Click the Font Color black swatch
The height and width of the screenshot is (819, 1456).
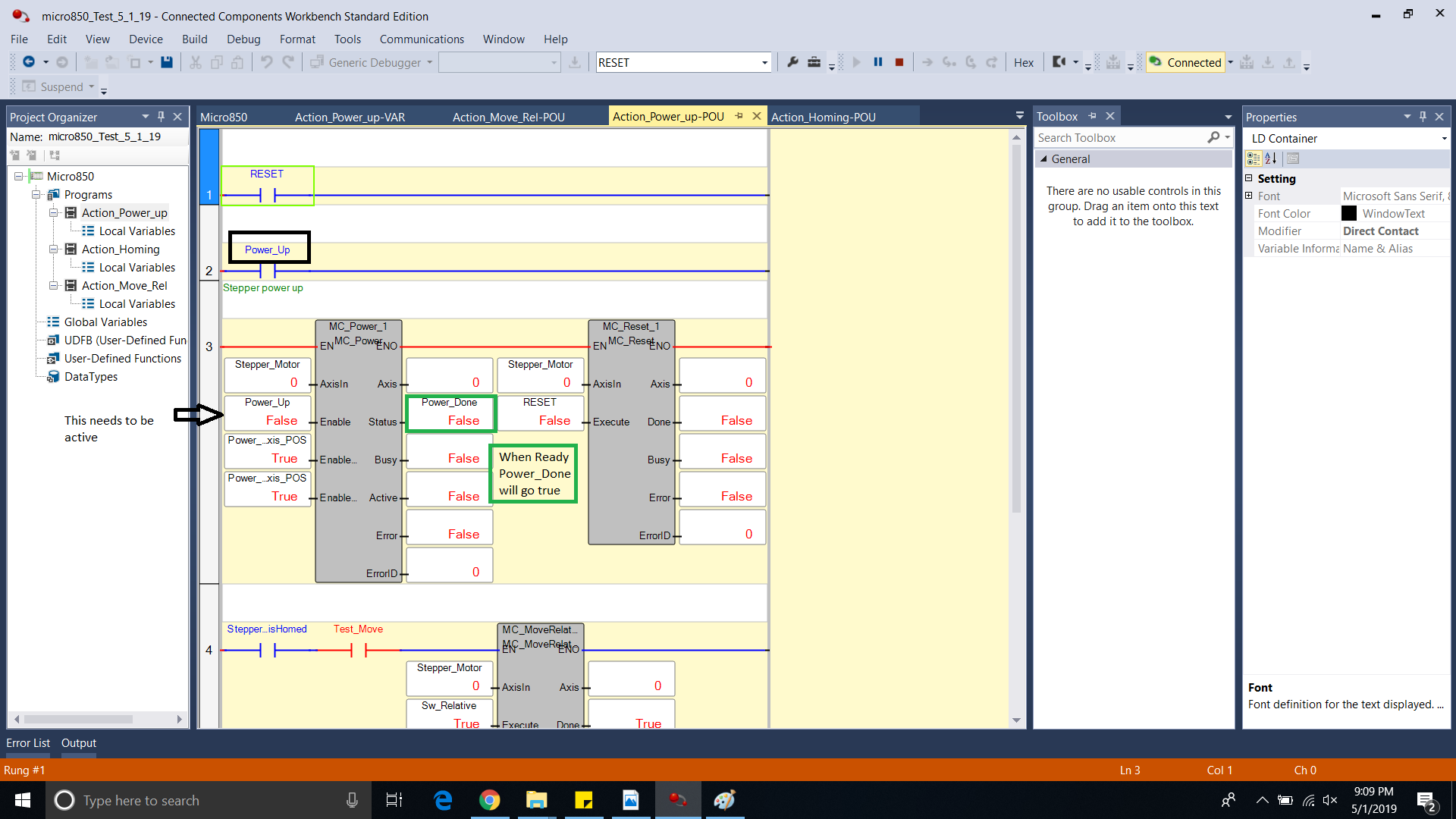click(1349, 214)
